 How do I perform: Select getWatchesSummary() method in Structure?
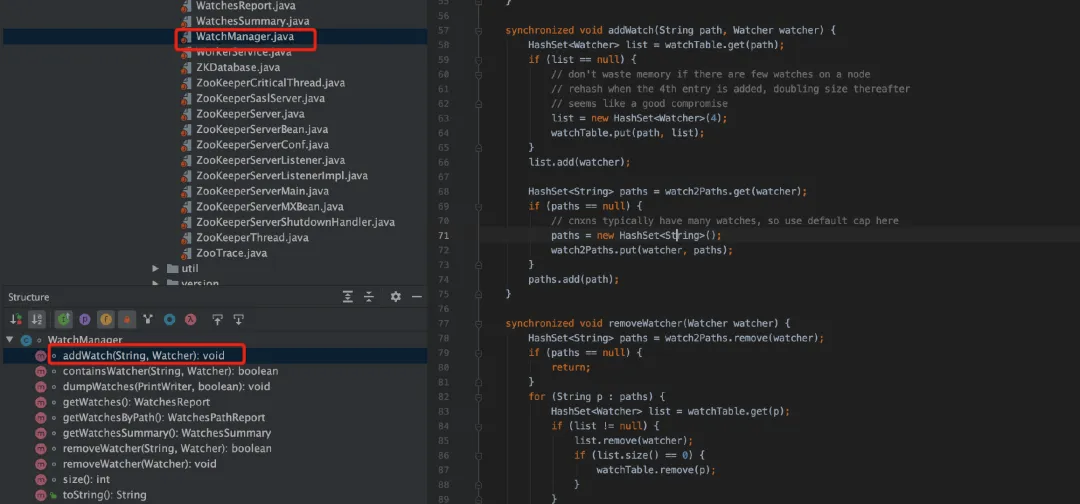click(x=167, y=433)
